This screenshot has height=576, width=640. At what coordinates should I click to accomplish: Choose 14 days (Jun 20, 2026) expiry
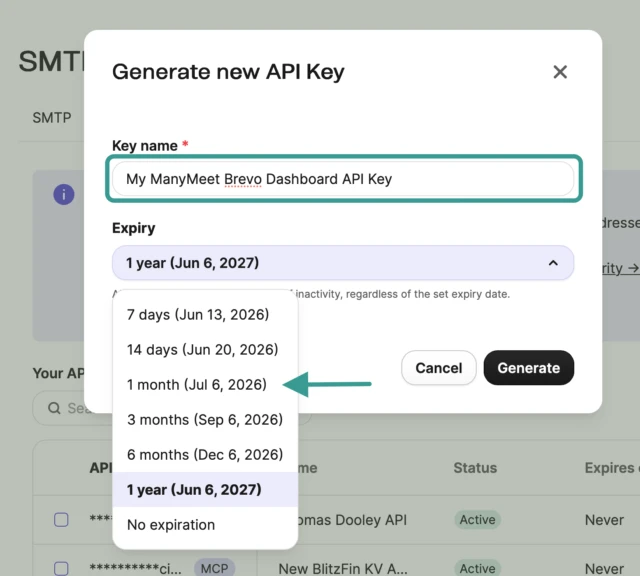[x=205, y=350]
